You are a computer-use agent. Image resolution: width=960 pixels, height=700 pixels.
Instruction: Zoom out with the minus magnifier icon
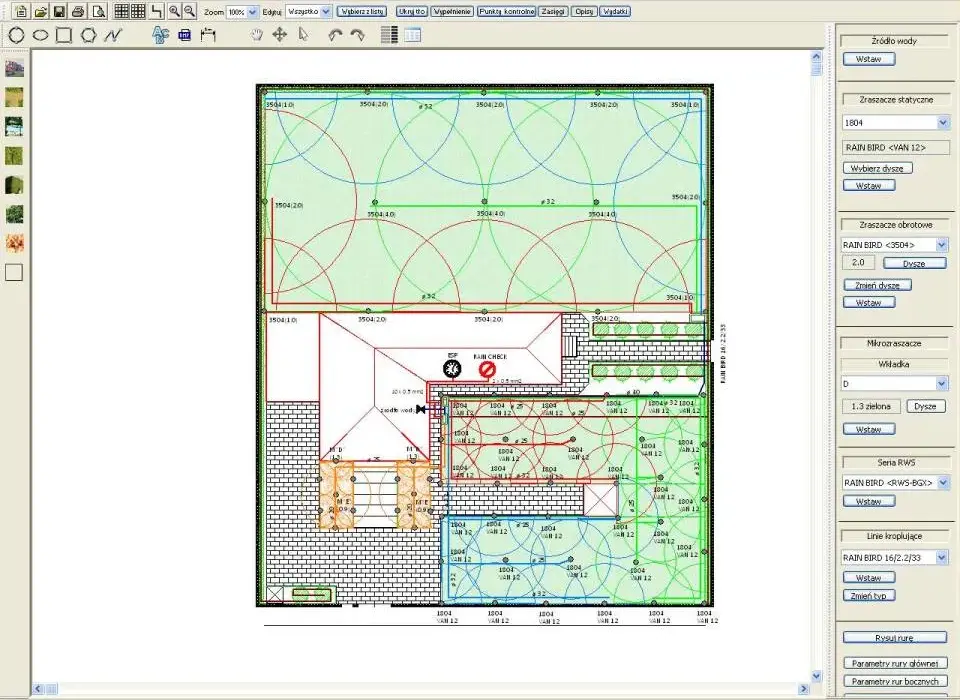189,11
